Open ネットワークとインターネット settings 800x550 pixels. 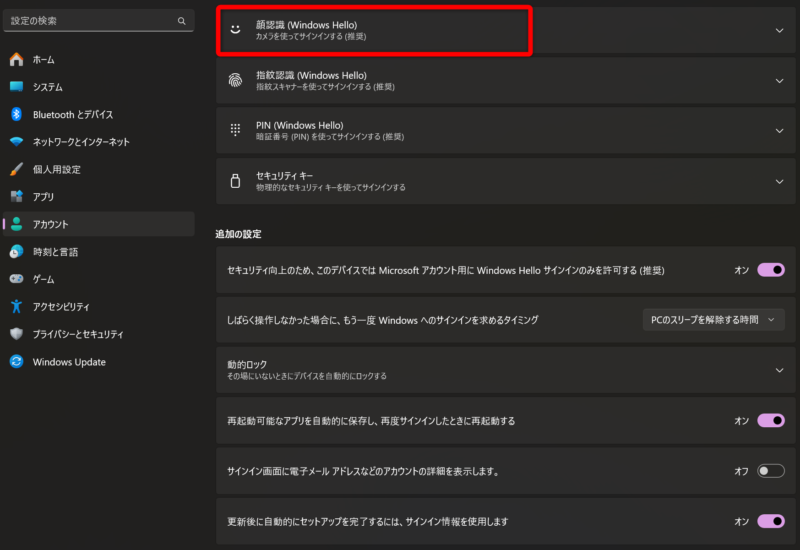[x=80, y=142]
